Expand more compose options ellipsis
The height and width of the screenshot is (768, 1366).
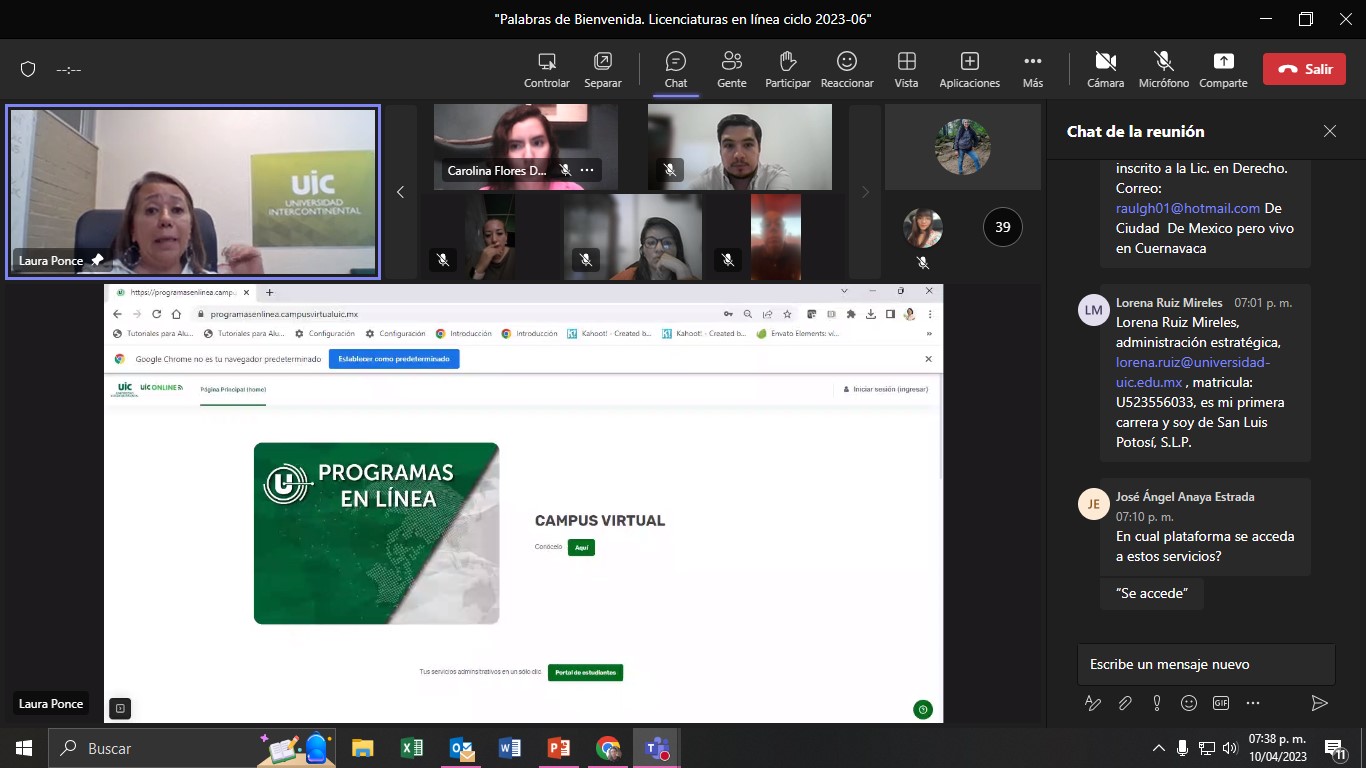[1253, 703]
